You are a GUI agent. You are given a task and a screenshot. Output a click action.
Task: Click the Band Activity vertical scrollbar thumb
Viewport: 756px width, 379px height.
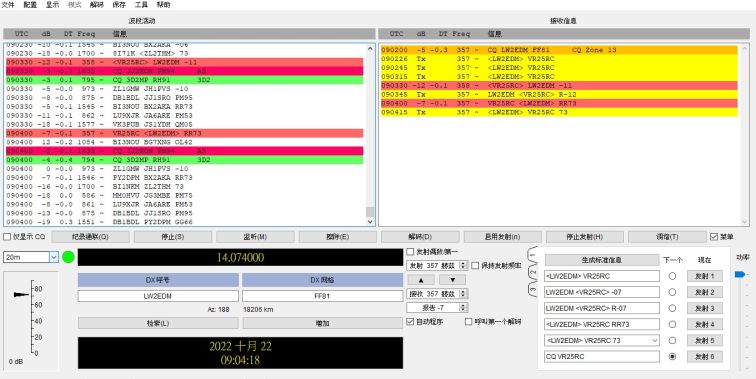point(370,212)
